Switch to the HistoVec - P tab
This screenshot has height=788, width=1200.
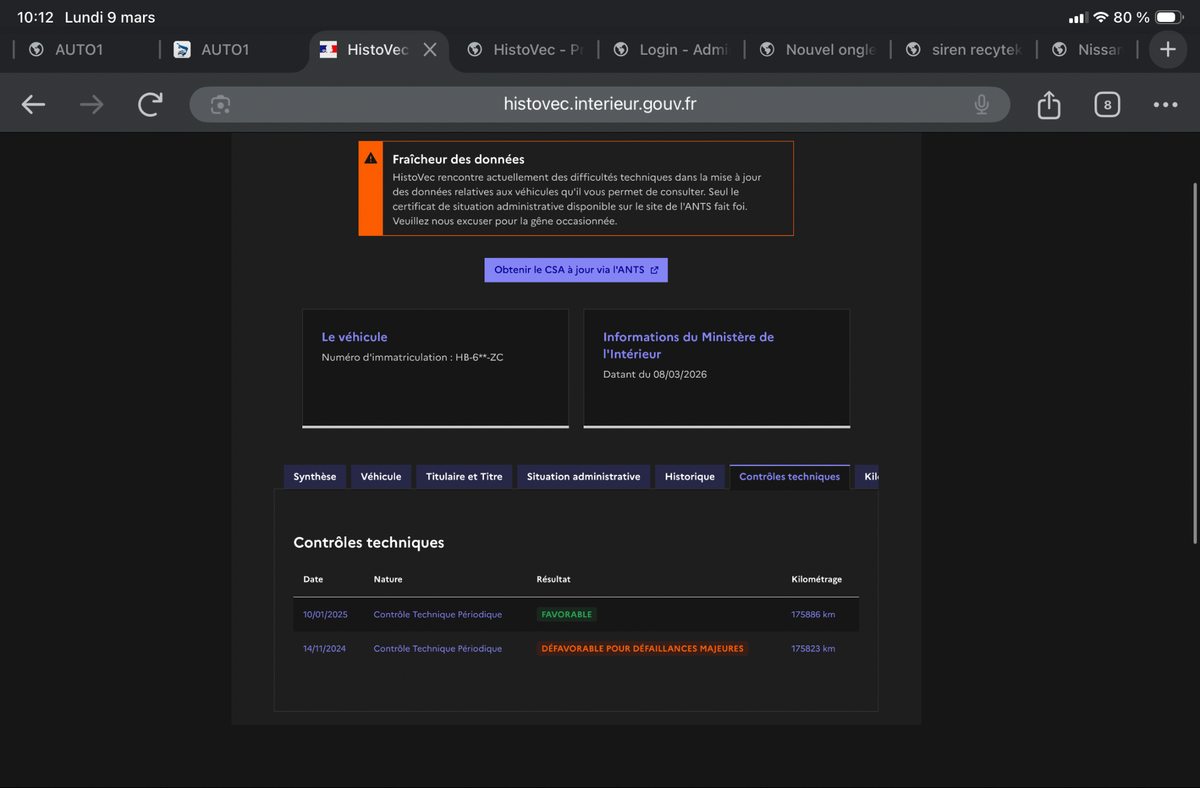click(524, 49)
